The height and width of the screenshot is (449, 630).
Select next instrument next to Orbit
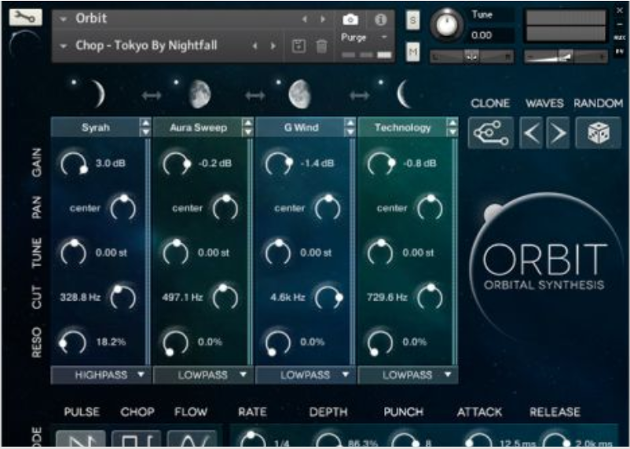[323, 19]
